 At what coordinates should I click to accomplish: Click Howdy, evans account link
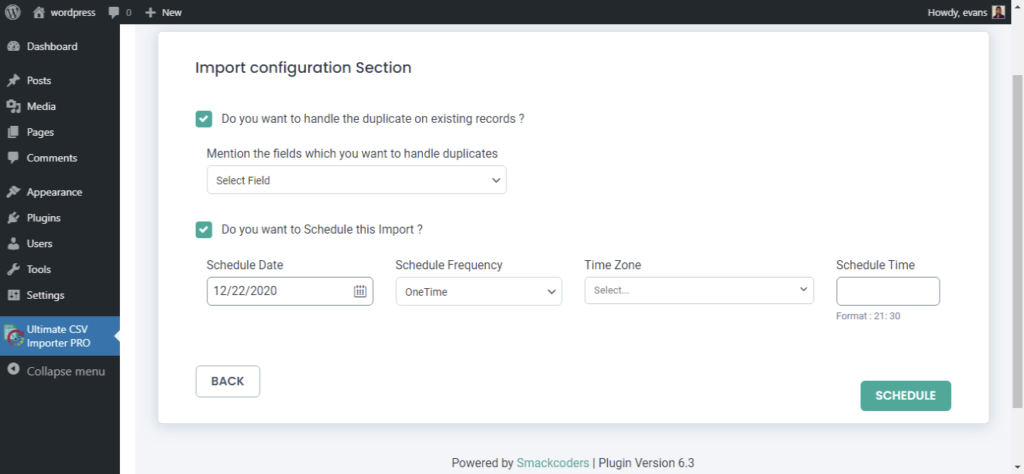(x=966, y=12)
